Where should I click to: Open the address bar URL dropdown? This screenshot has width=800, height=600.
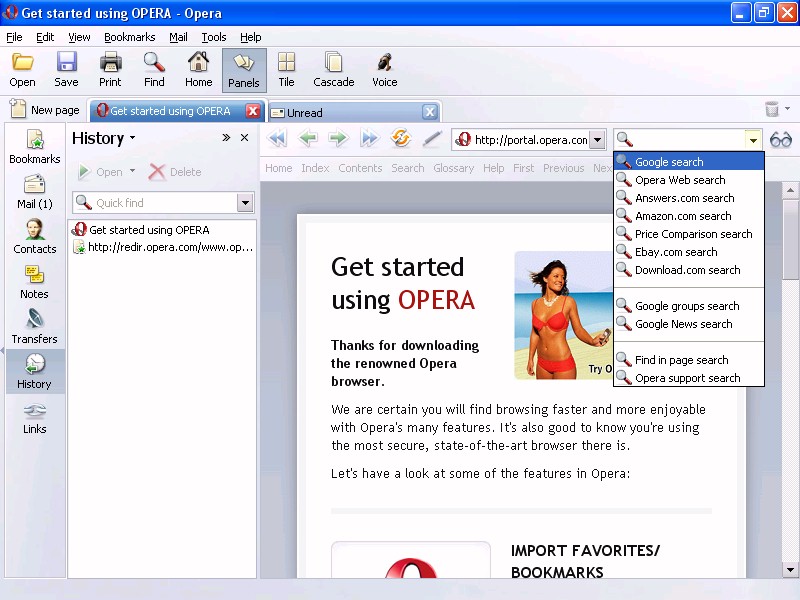[x=597, y=140]
